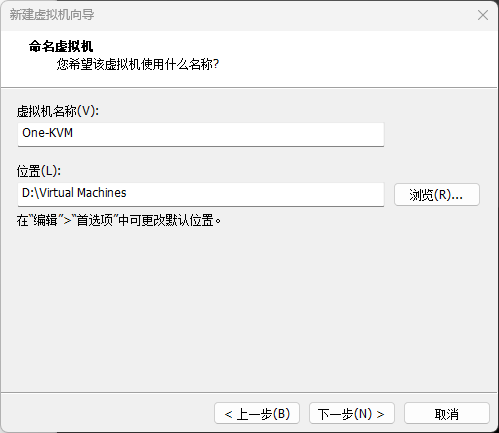Click the 您希望该虚拟机使用什么名称? subtitle
This screenshot has height=433, width=499.
(x=138, y=64)
